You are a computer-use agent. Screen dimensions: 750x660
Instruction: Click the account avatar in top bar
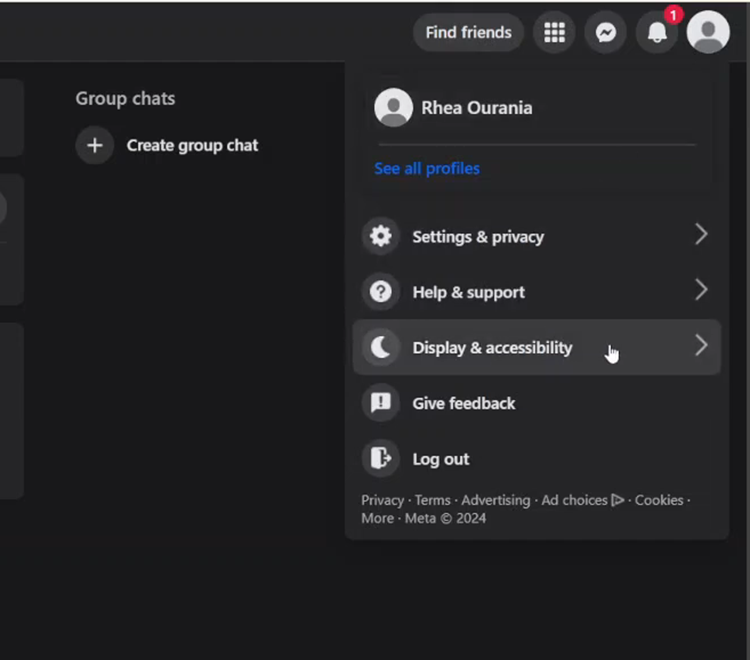tap(708, 32)
